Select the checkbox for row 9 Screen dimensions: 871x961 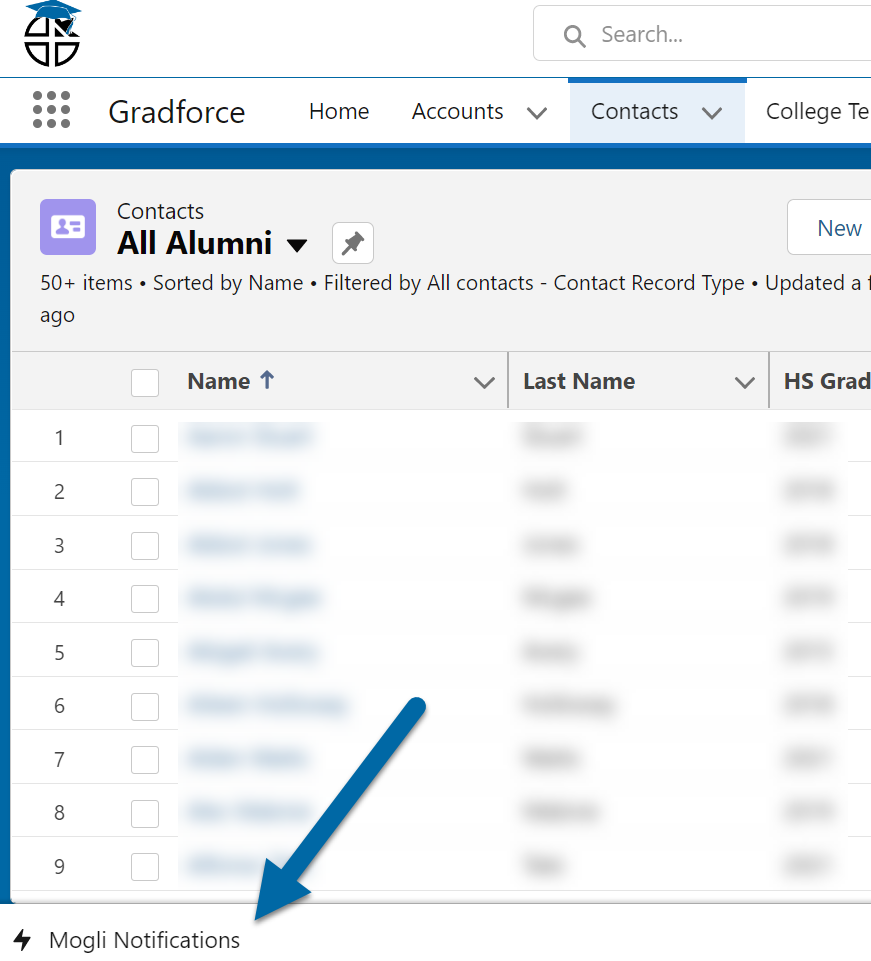click(x=145, y=867)
